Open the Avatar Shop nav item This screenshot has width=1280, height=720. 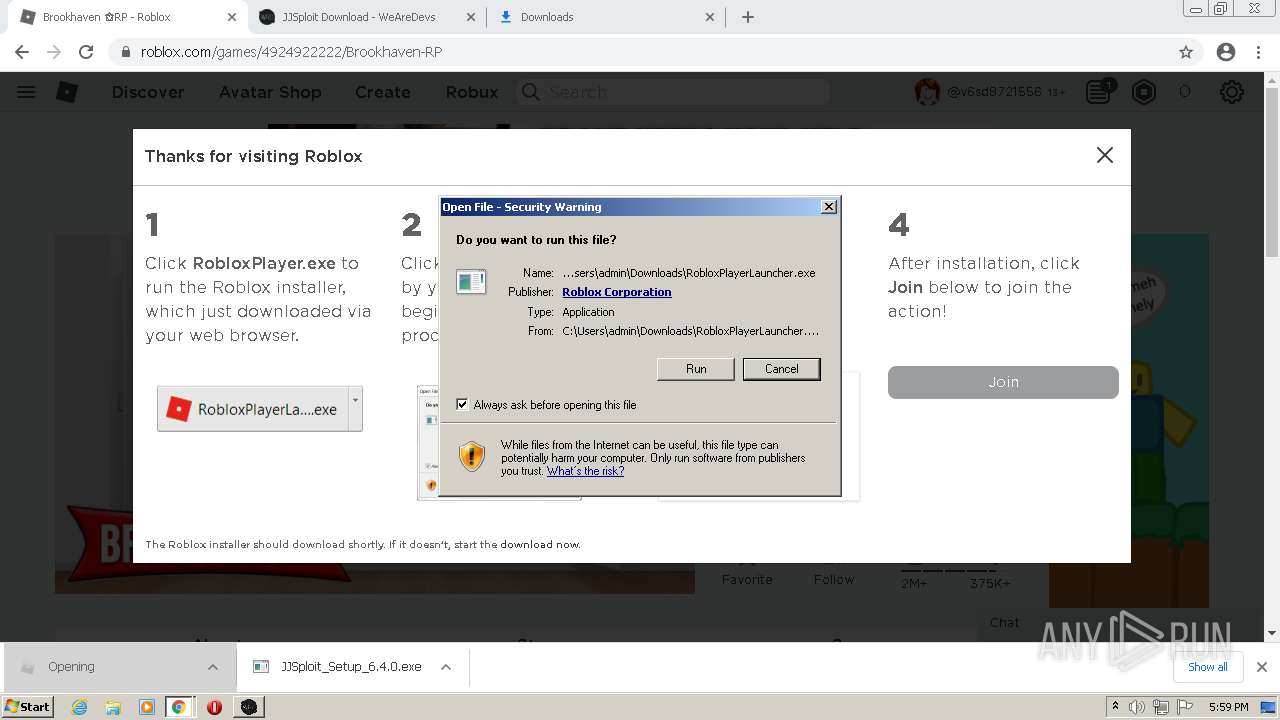coord(270,92)
